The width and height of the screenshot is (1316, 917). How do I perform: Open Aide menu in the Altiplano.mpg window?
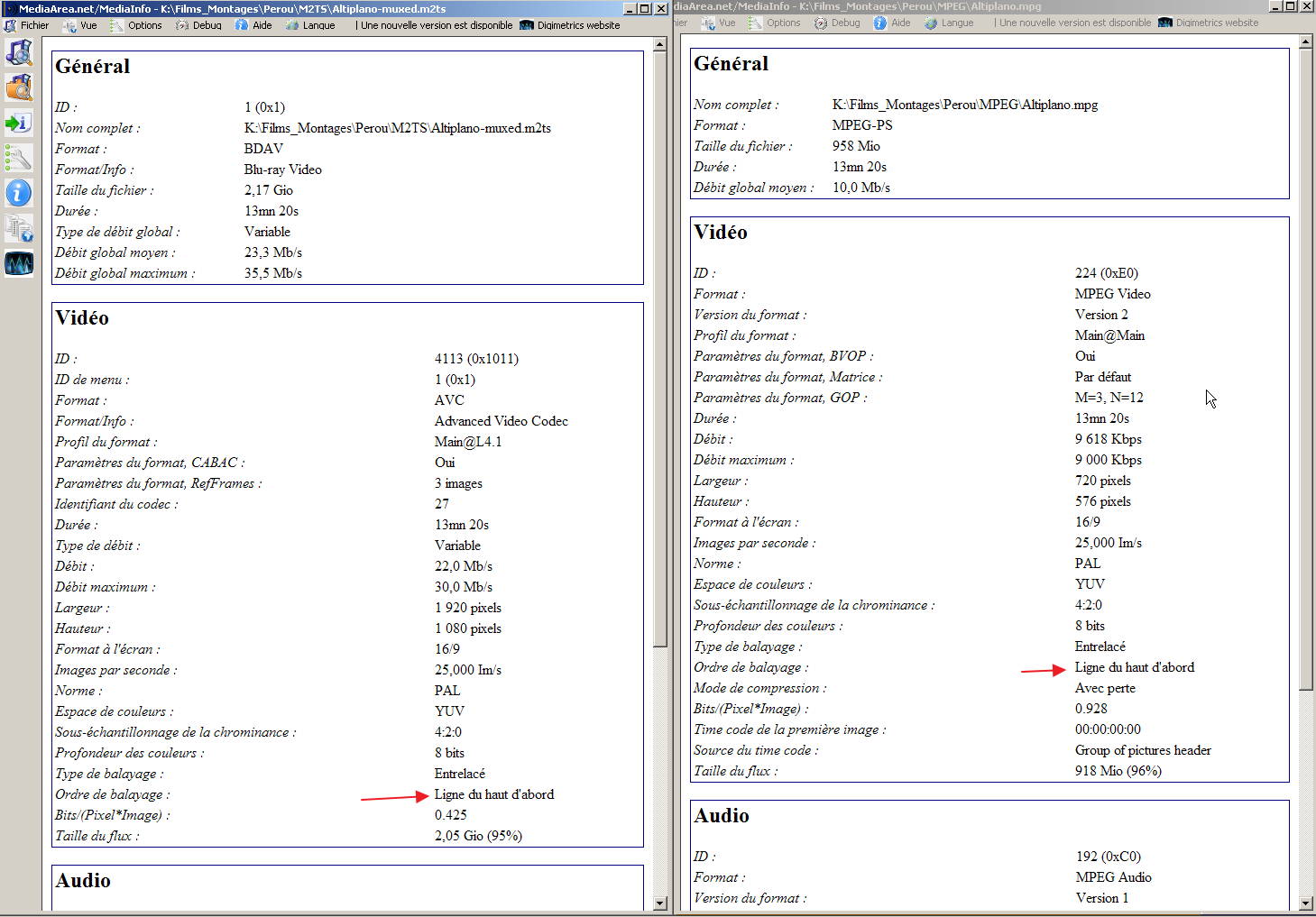(x=900, y=23)
